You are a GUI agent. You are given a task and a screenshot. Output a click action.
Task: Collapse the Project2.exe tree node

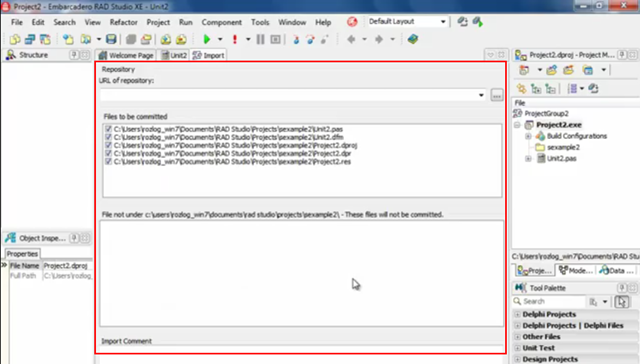[x=517, y=125]
